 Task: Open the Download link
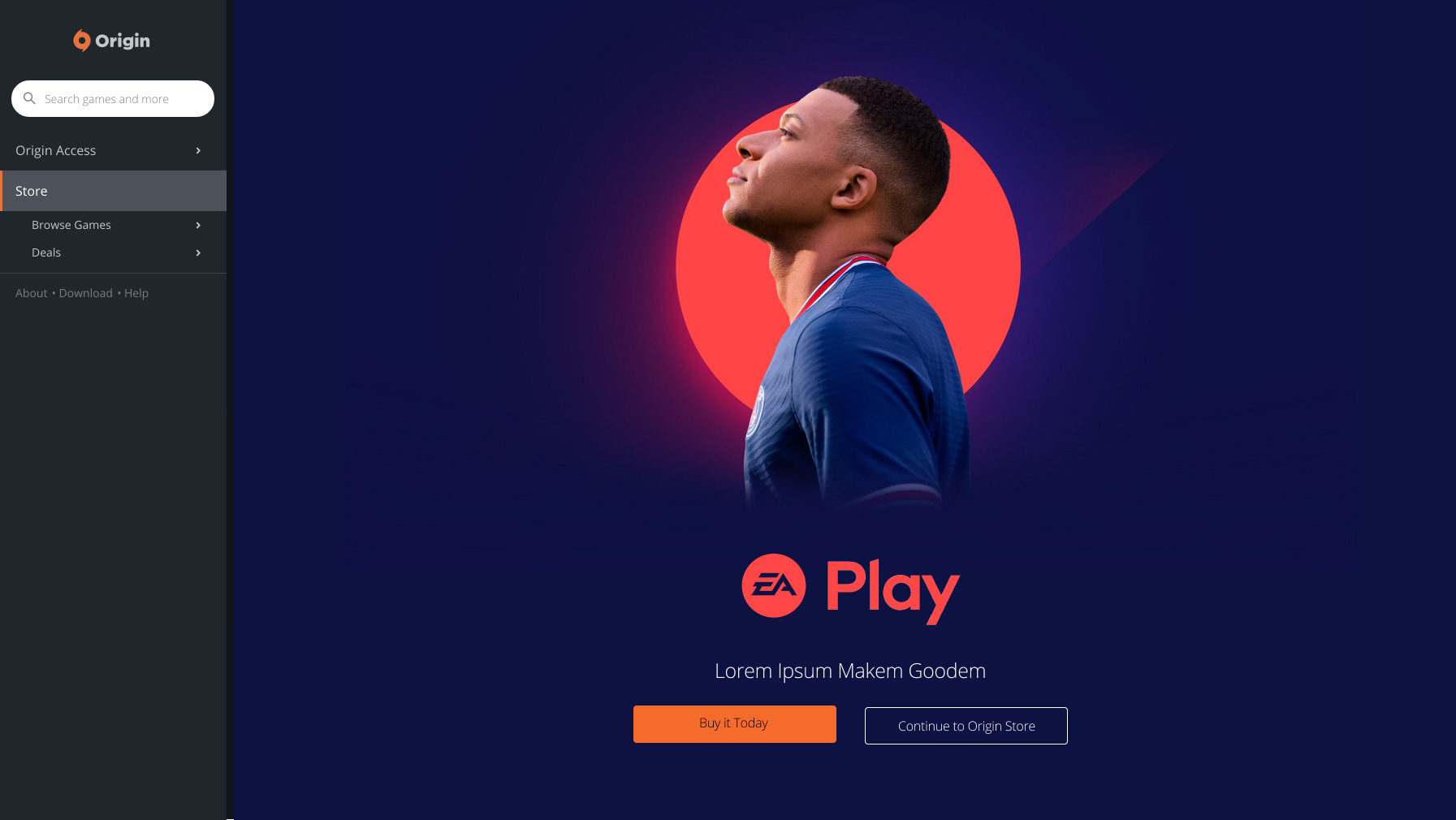[x=85, y=293]
